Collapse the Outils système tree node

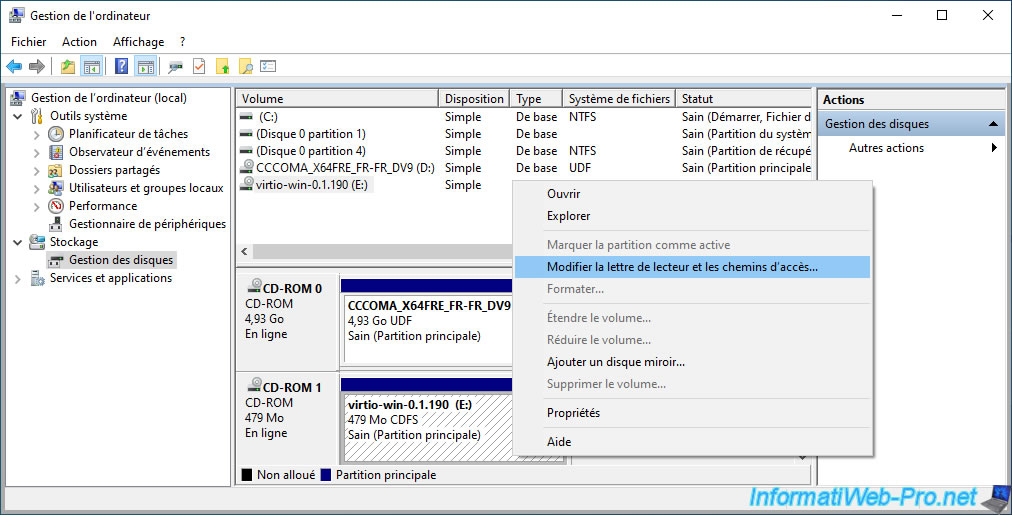(18, 117)
